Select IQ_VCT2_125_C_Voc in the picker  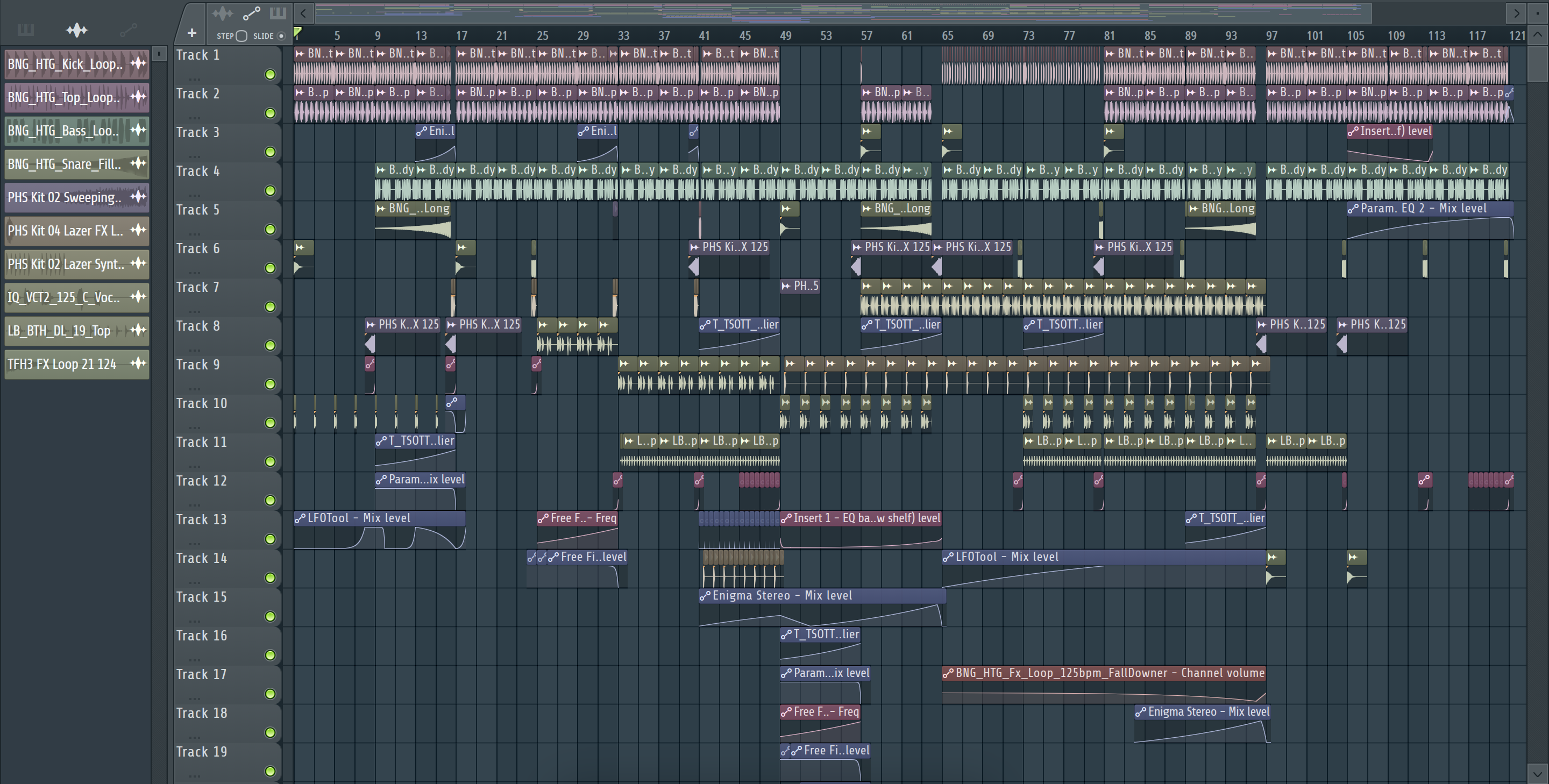77,297
